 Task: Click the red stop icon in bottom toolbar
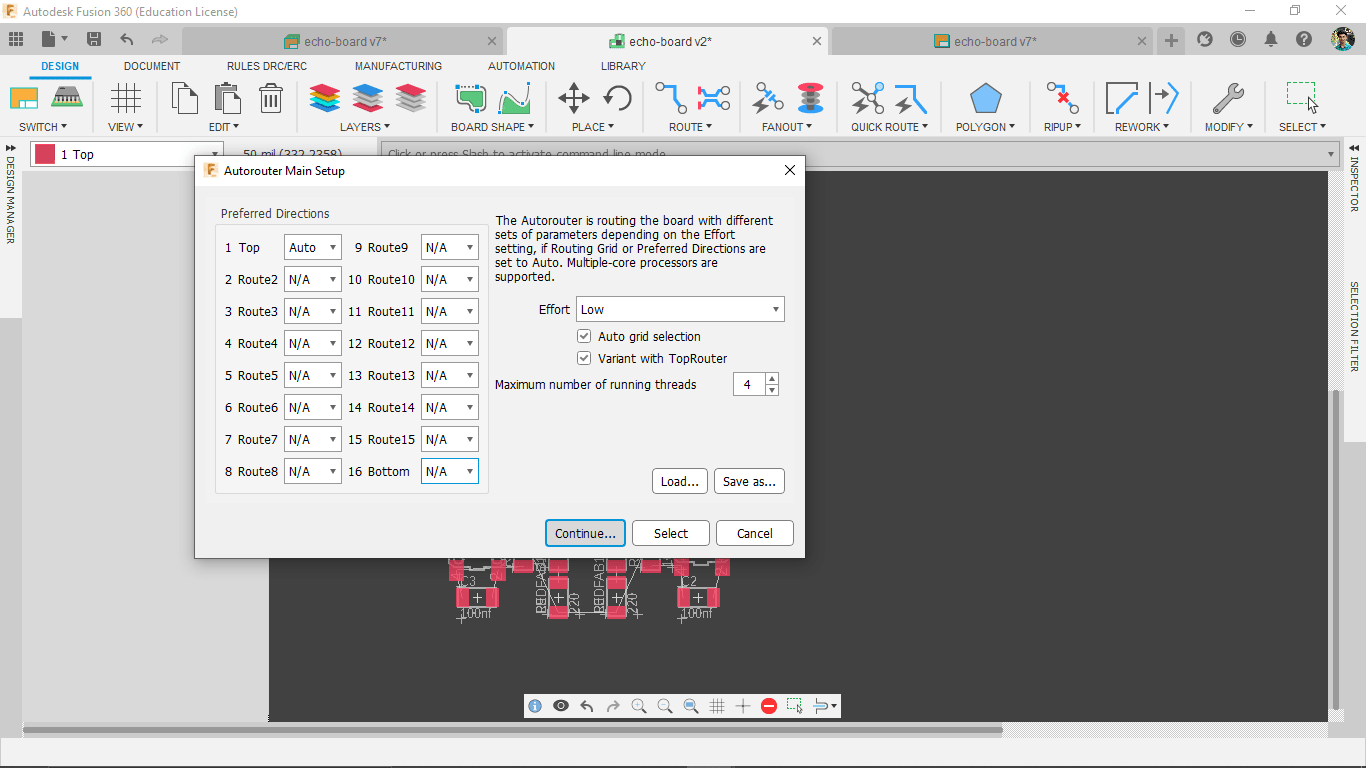769,706
